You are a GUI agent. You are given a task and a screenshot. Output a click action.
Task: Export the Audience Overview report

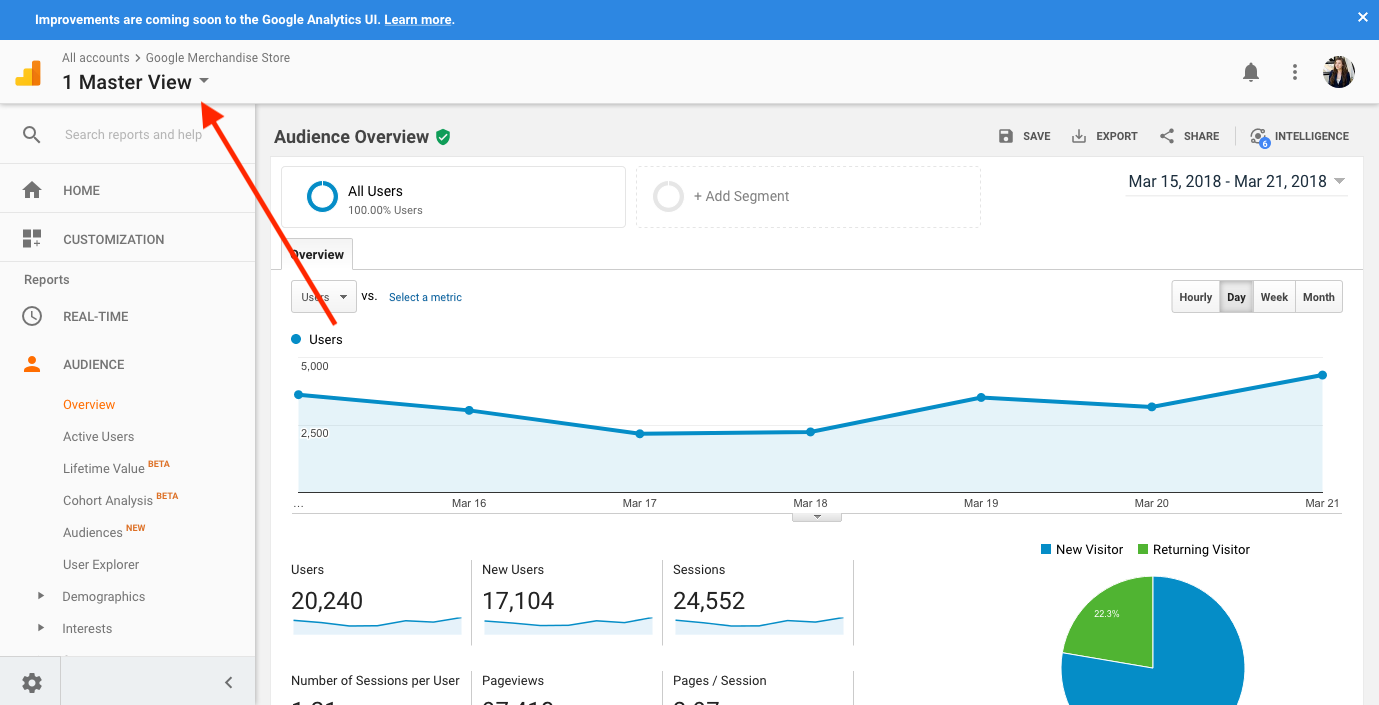tap(1104, 136)
